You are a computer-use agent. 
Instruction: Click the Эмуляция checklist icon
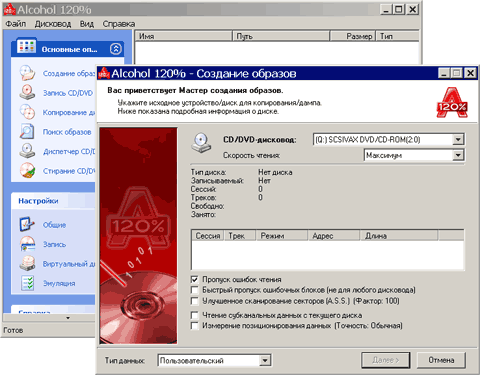coord(27,283)
